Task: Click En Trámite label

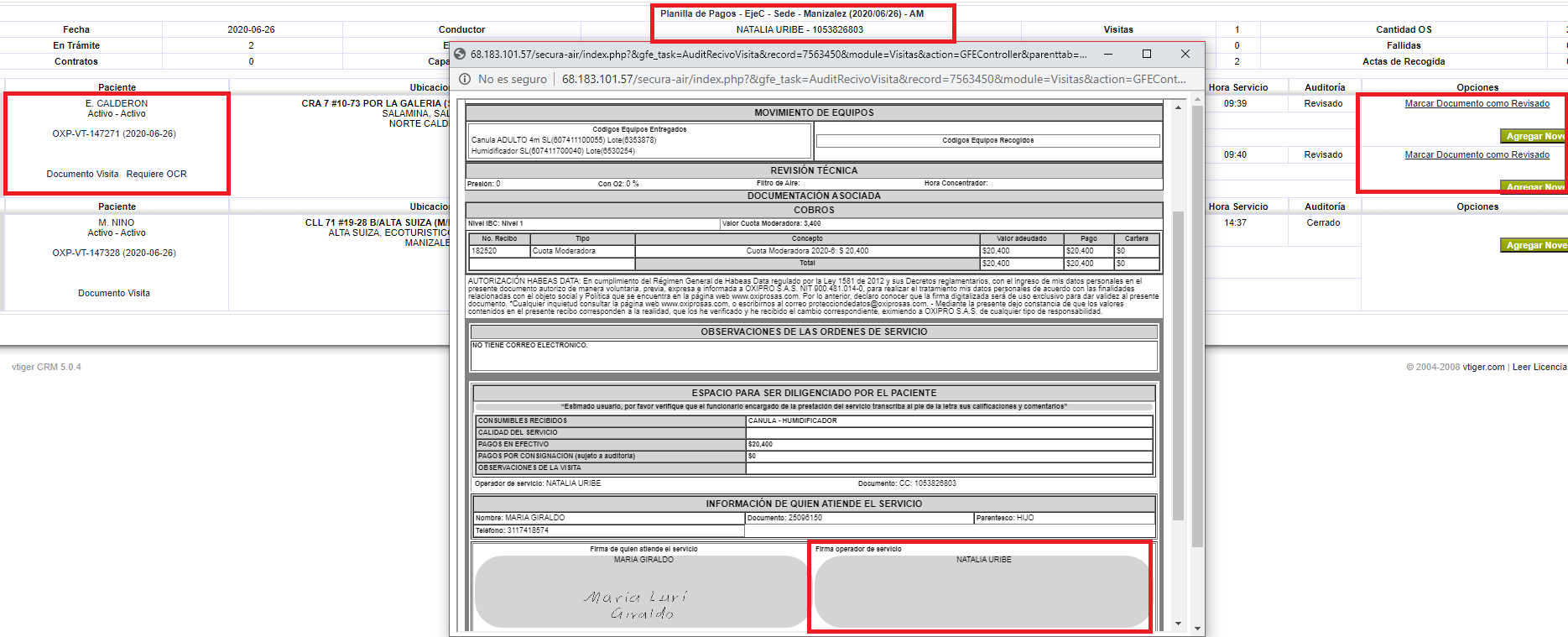Action: (x=76, y=45)
